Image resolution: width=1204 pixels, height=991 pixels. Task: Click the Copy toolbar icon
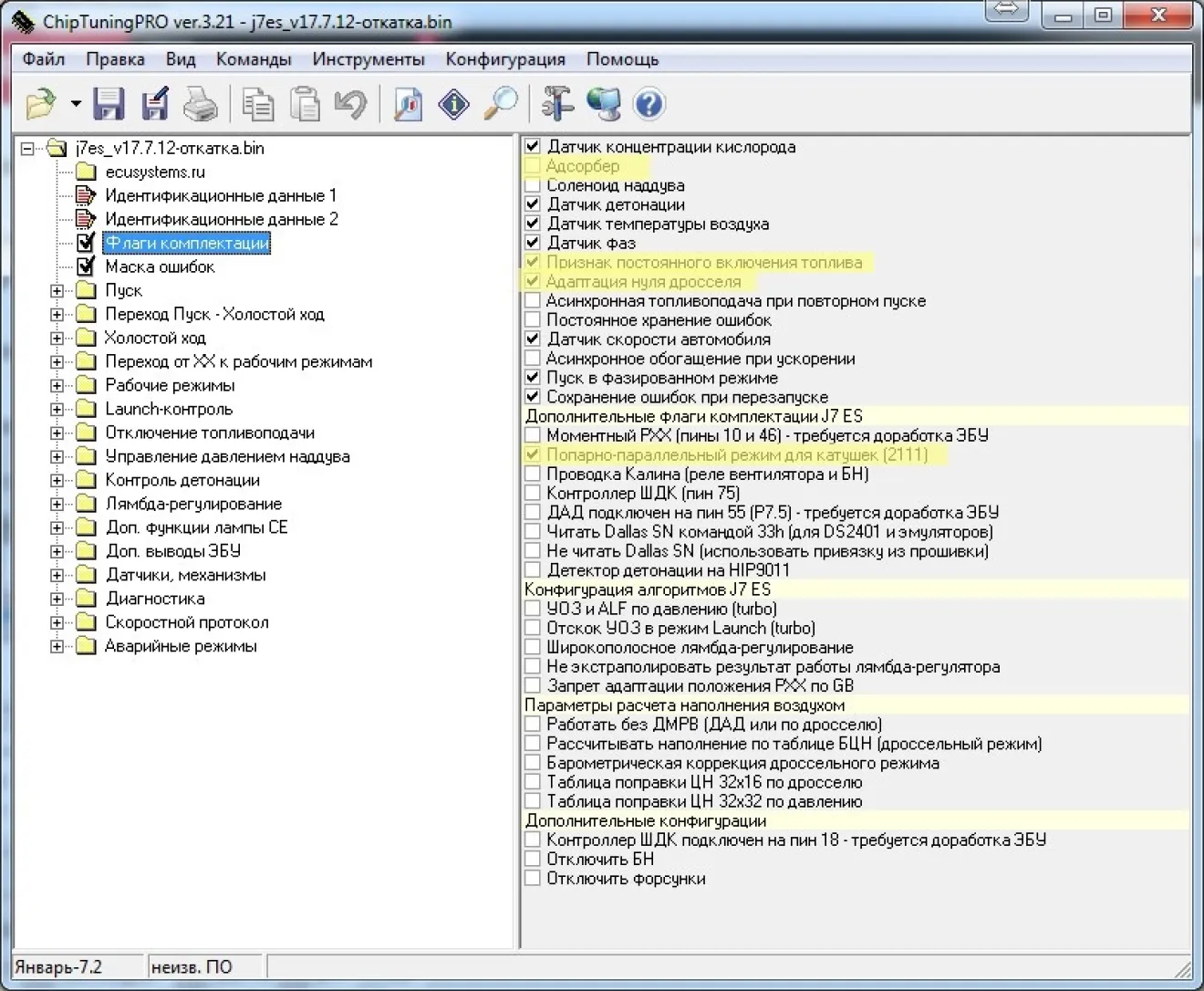point(258,104)
